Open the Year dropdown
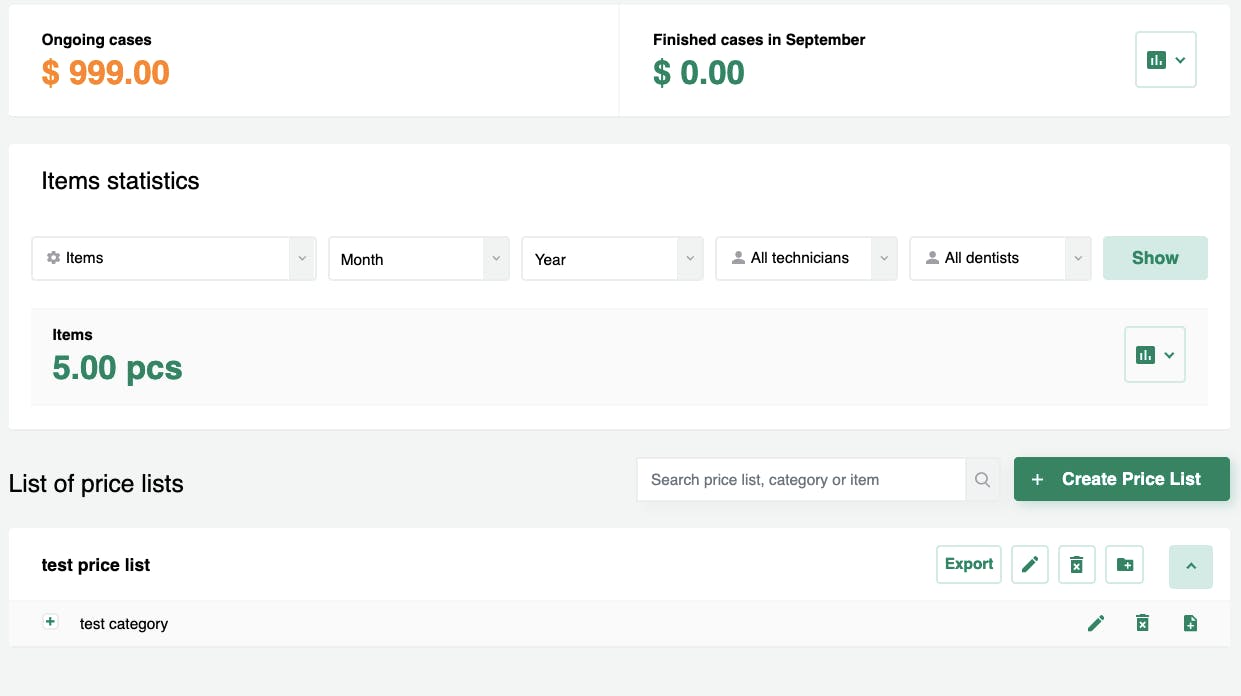1241x696 pixels. point(612,259)
